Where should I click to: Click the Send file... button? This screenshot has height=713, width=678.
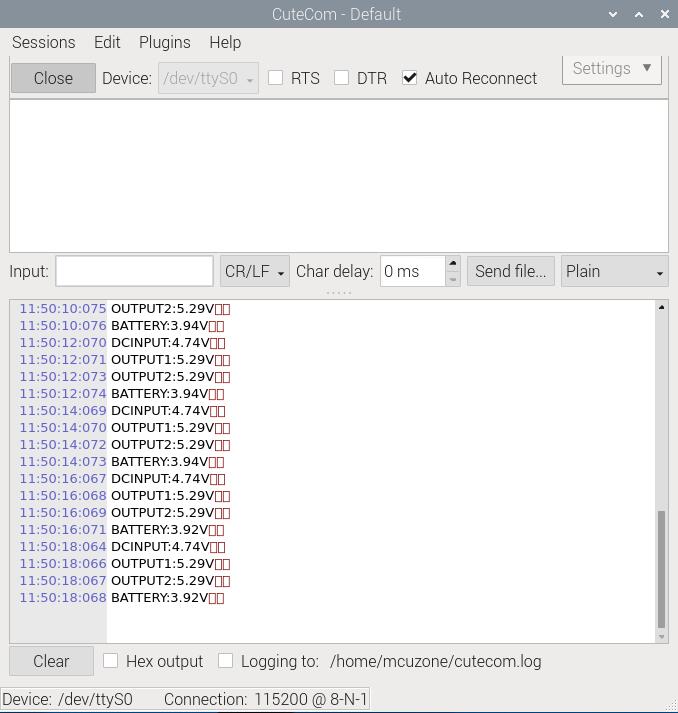point(511,271)
